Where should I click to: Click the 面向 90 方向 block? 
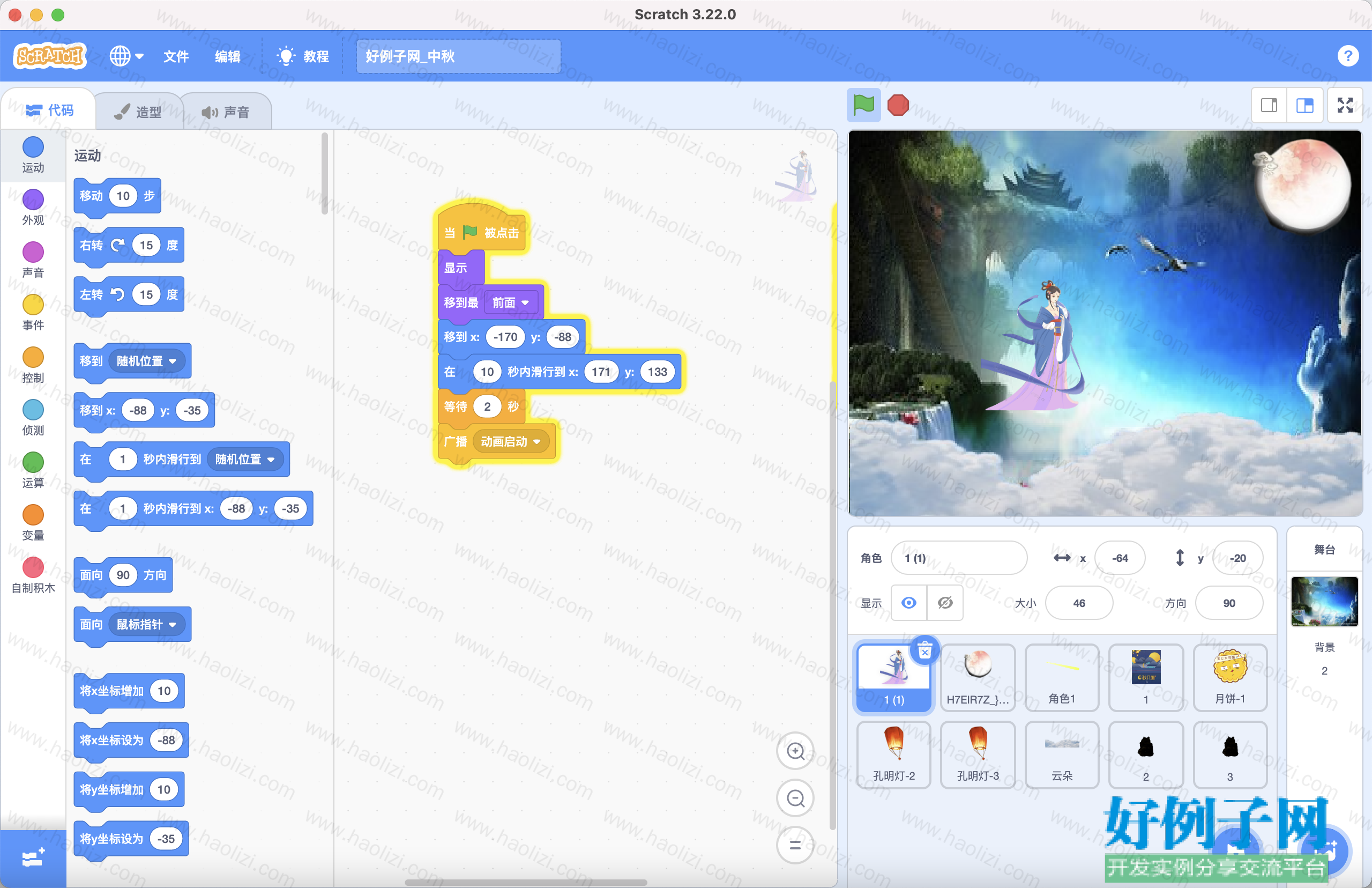tap(123, 575)
